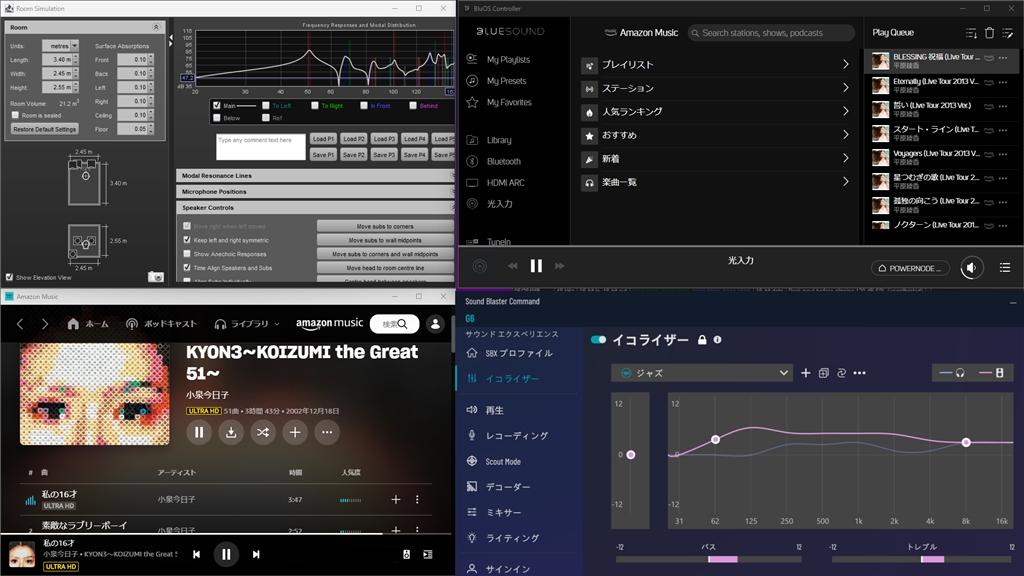
Task: Go to ホーム in Amazon Music
Action: 88,324
